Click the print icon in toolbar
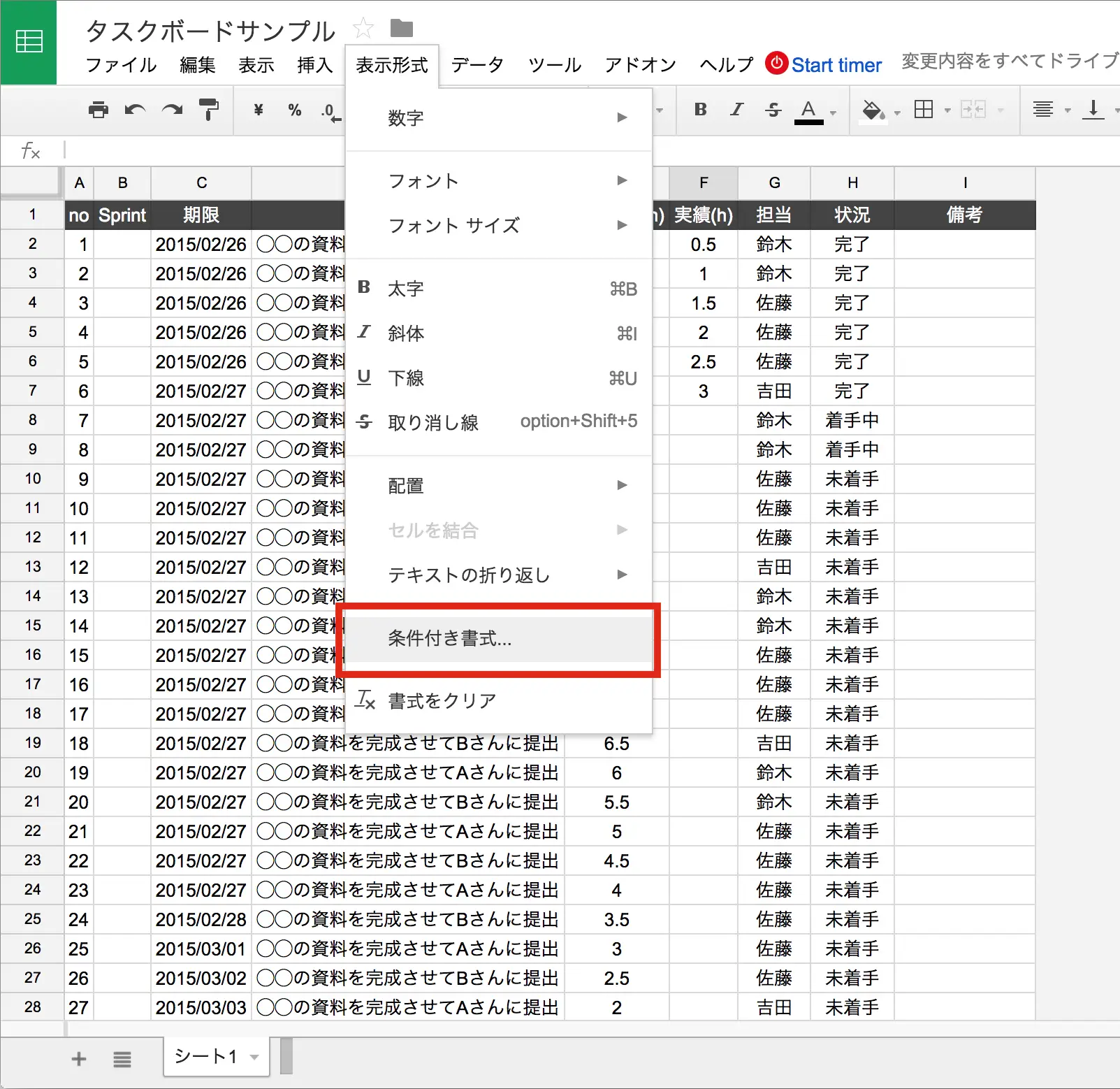The width and height of the screenshot is (1120, 1089). 99,110
